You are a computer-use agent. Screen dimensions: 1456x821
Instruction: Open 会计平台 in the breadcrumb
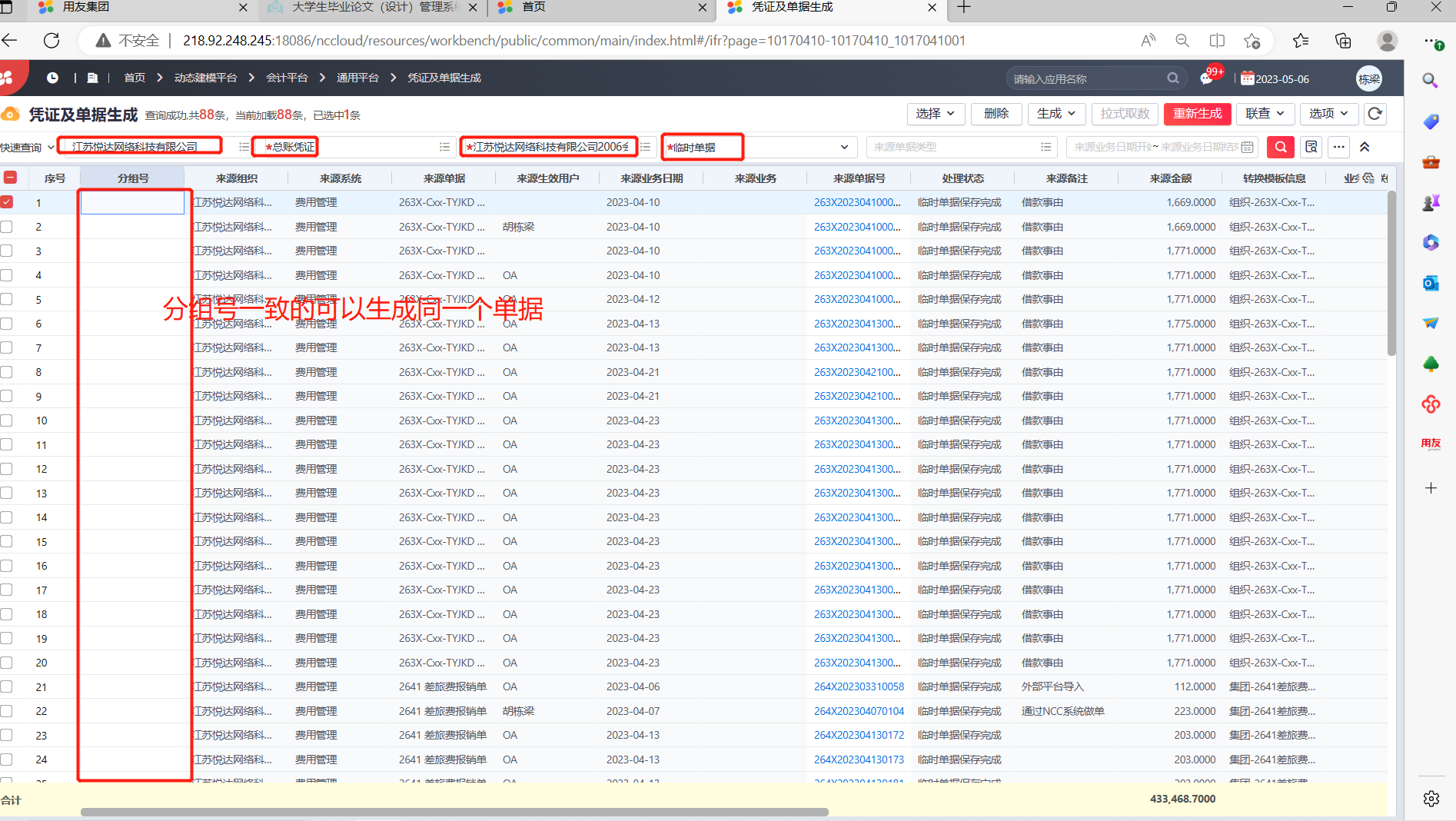287,78
